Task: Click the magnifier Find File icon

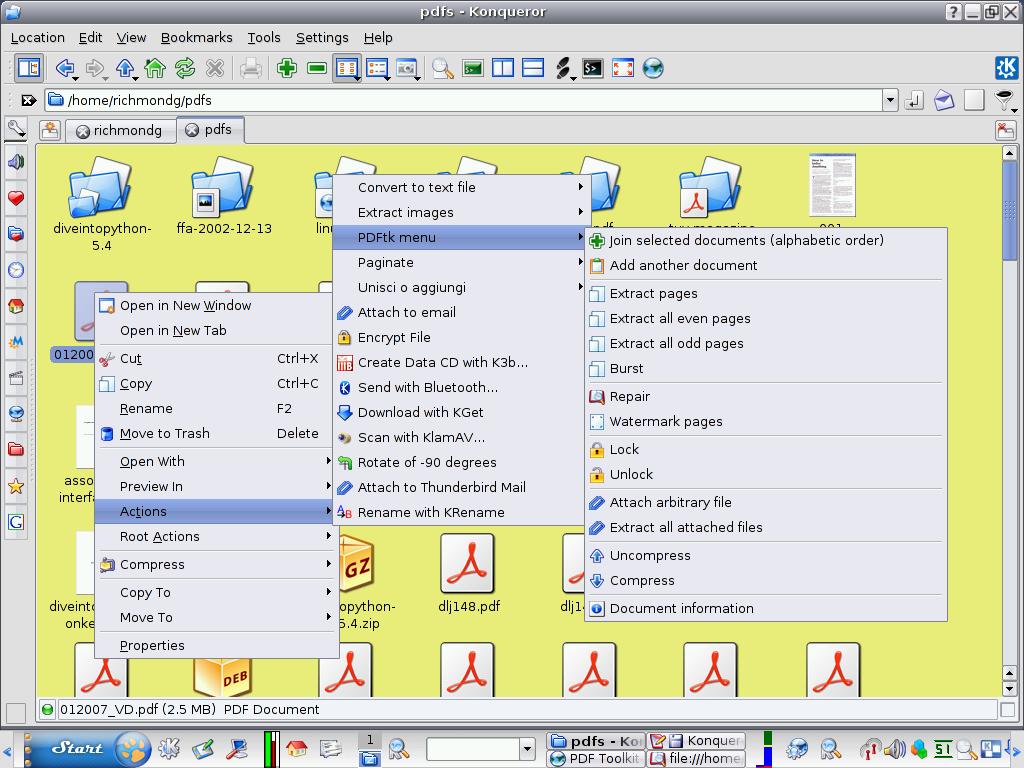Action: point(443,68)
